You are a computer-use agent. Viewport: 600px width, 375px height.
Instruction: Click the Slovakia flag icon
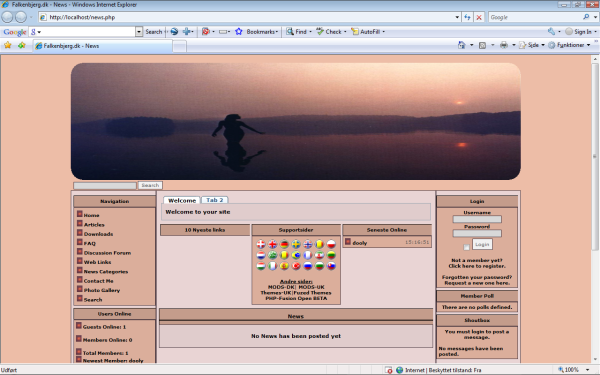(x=331, y=266)
